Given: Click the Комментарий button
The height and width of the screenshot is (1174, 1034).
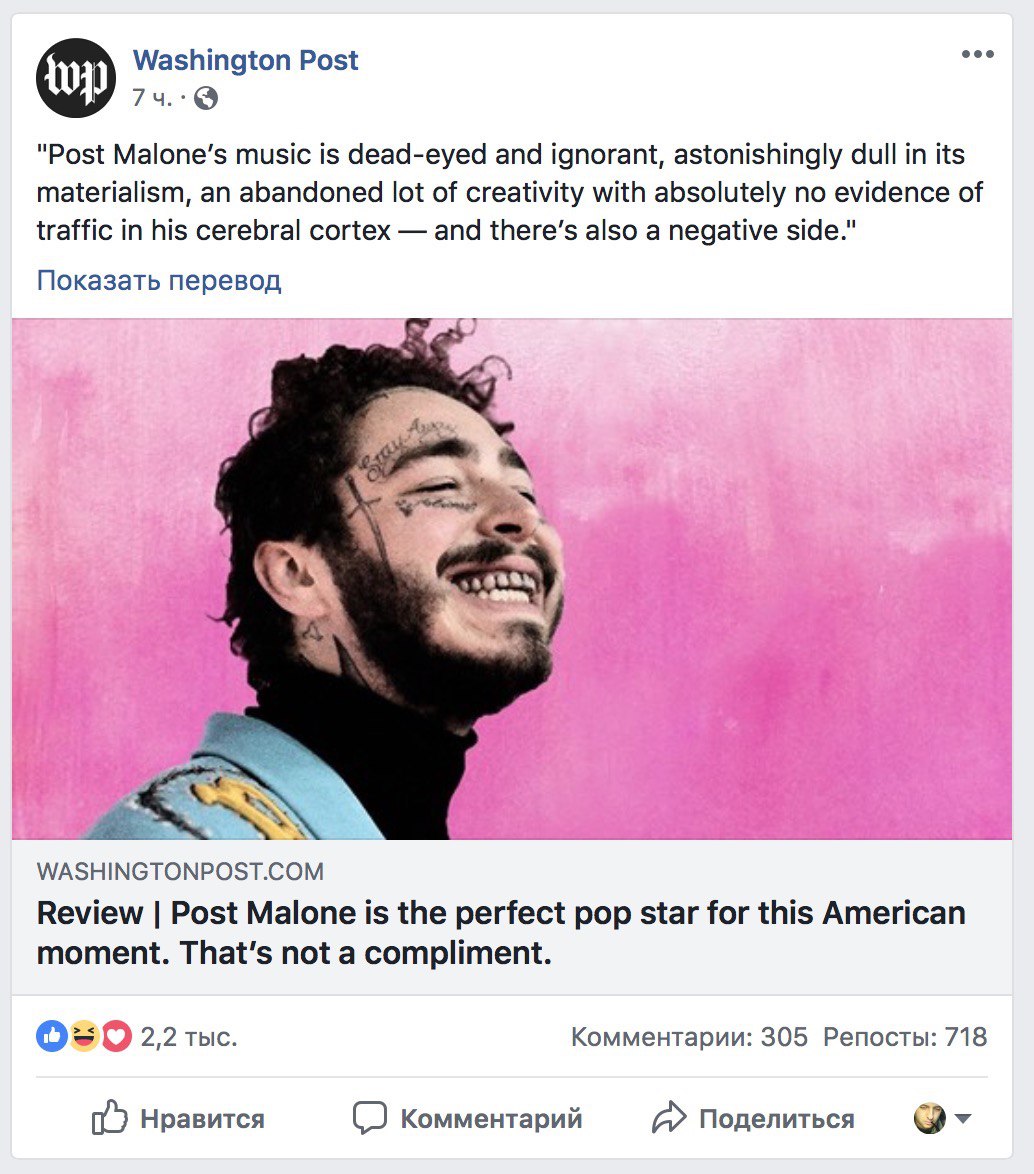Looking at the screenshot, I should [x=467, y=1118].
